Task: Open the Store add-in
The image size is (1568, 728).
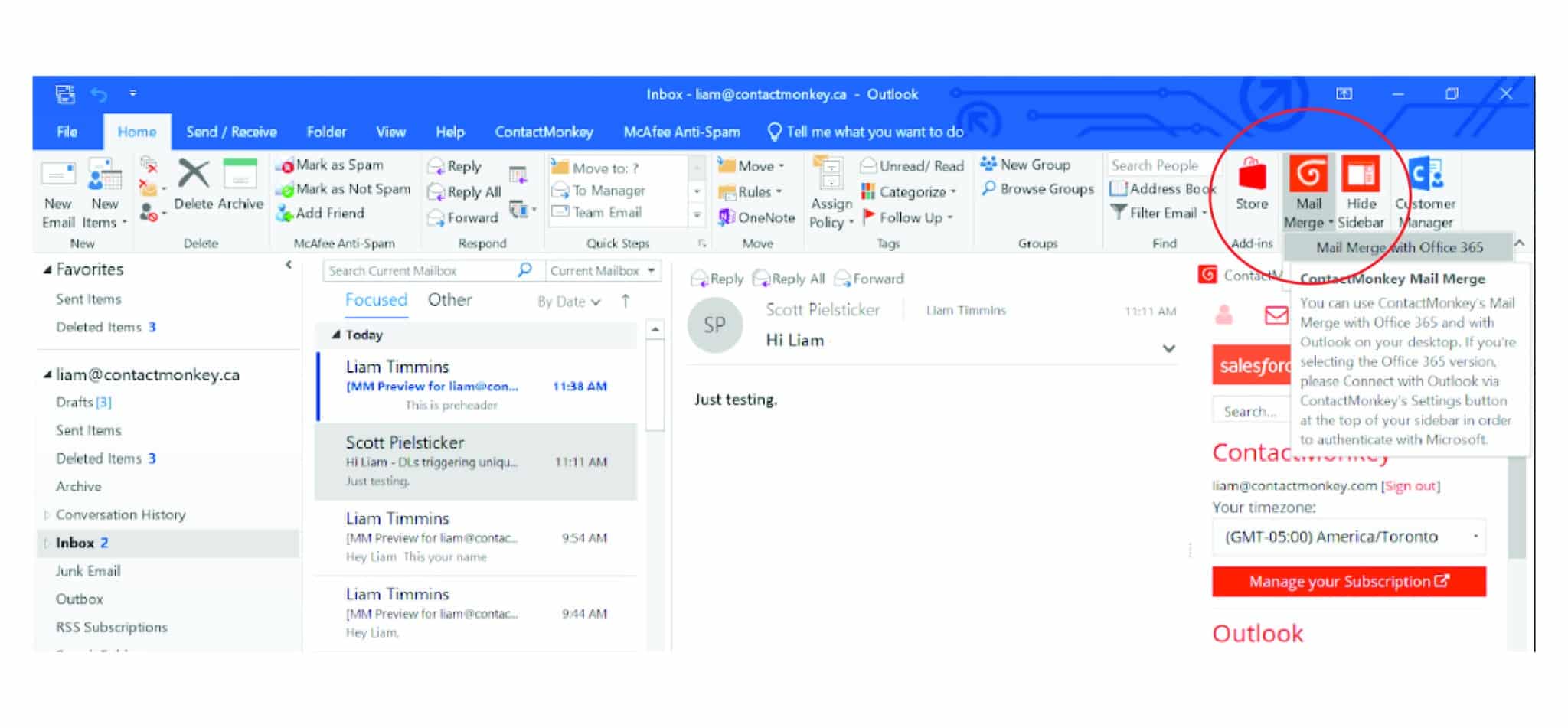Action: (1252, 184)
